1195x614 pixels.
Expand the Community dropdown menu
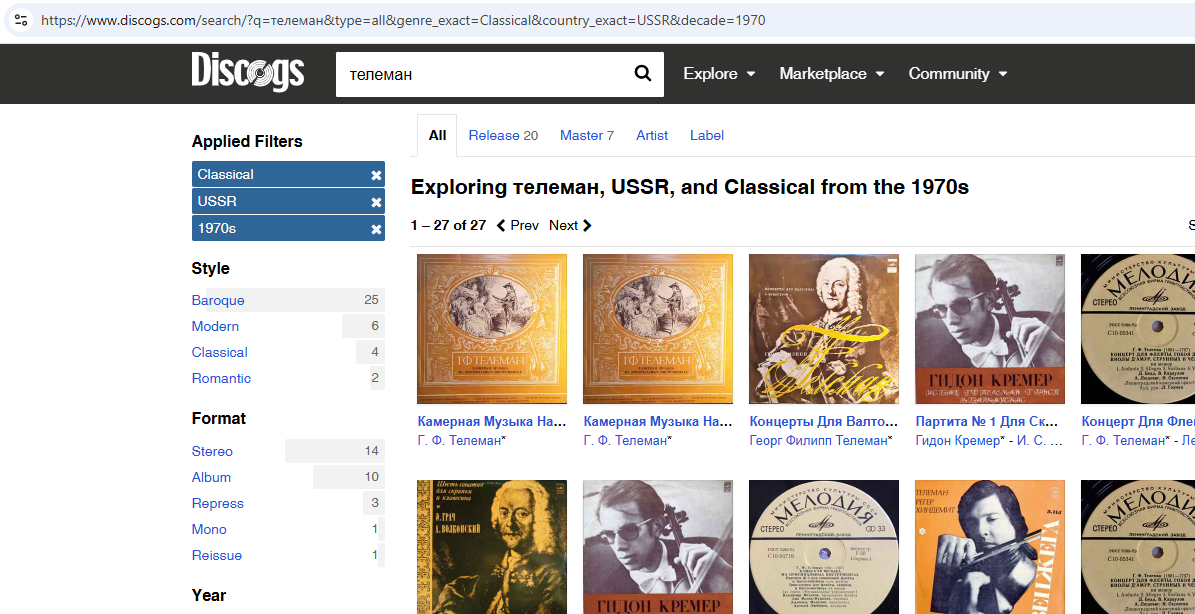957,74
